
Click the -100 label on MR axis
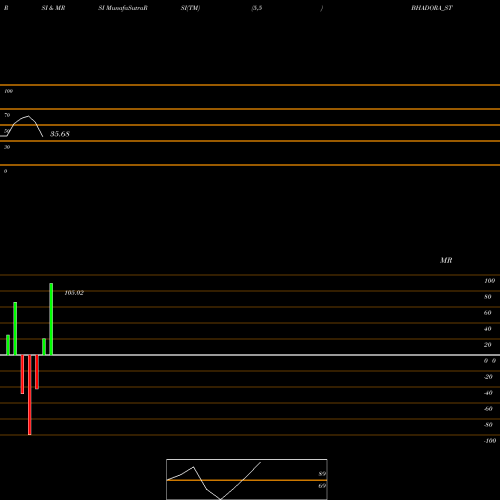pyautogui.click(x=490, y=441)
